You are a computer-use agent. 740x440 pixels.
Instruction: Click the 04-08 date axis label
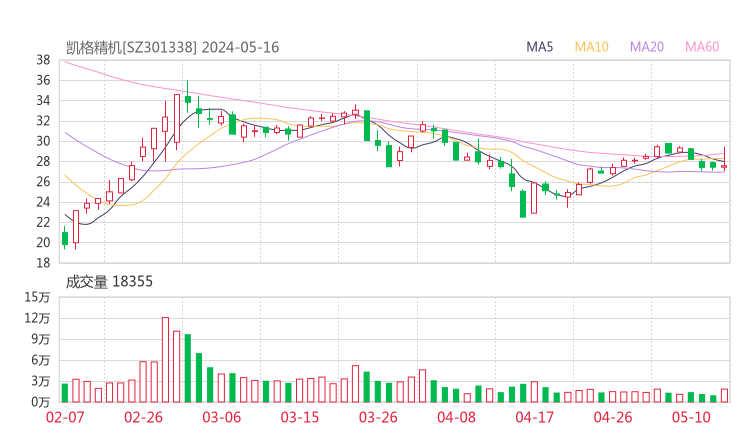pyautogui.click(x=456, y=417)
